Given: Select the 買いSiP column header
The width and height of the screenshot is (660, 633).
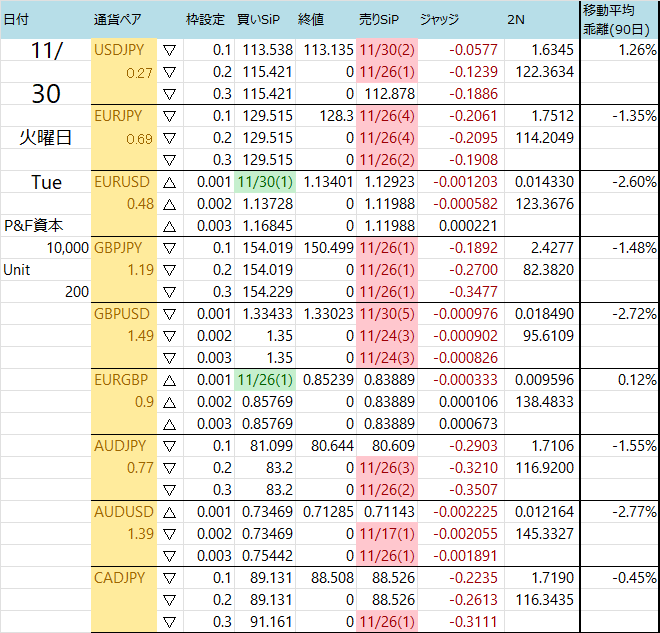Looking at the screenshot, I should click(x=258, y=19).
